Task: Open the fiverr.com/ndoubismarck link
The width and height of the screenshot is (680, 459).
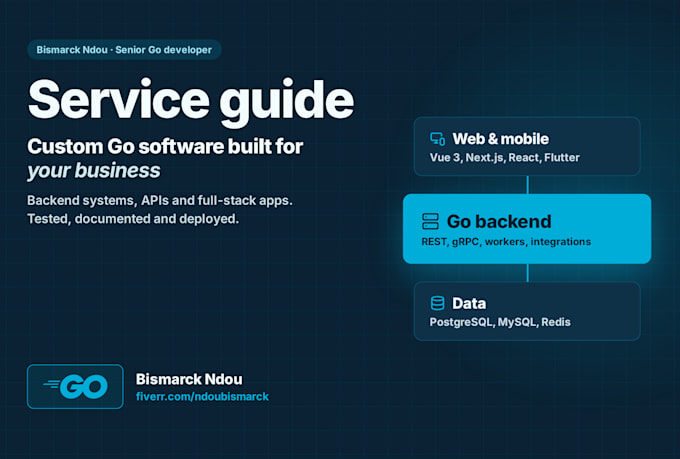Action: [202, 397]
